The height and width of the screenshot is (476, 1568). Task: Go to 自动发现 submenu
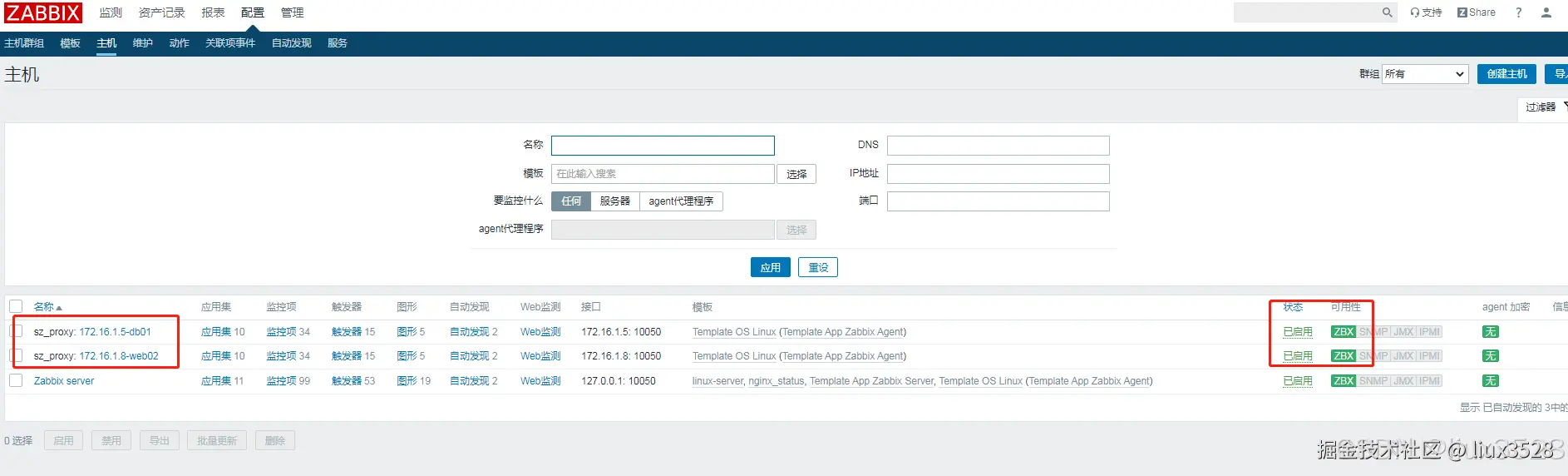pos(292,43)
